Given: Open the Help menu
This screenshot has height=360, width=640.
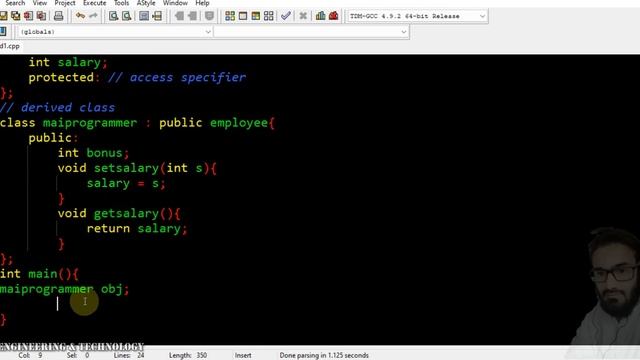Looking at the screenshot, I should click(x=202, y=3).
